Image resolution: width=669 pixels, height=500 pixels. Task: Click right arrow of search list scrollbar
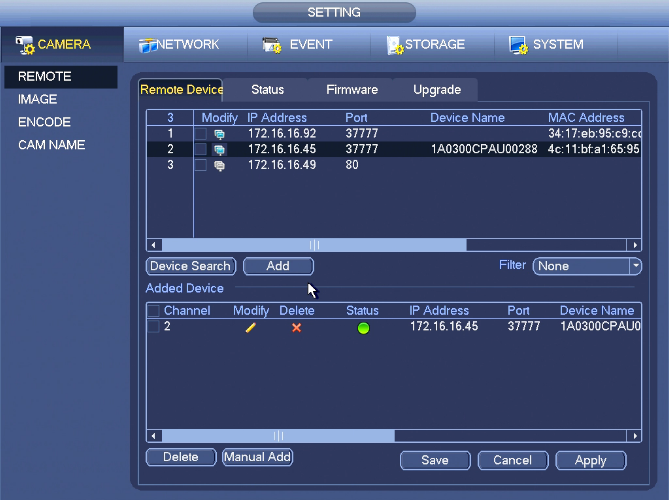(634, 245)
